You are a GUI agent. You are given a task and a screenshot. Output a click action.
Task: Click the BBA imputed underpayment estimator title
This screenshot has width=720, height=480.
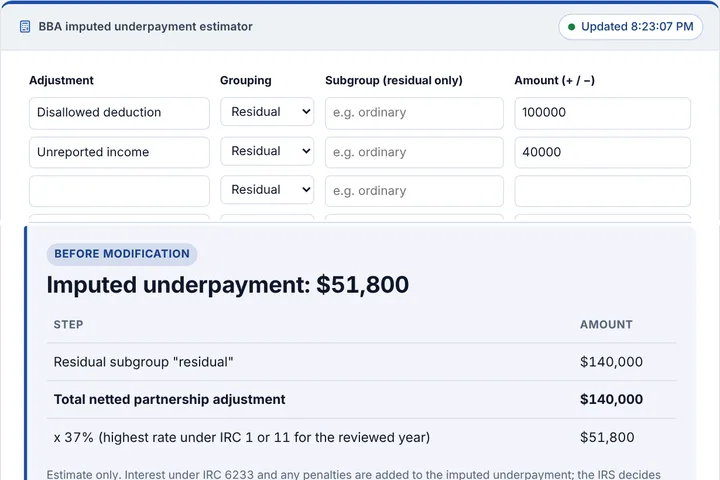click(x=146, y=27)
